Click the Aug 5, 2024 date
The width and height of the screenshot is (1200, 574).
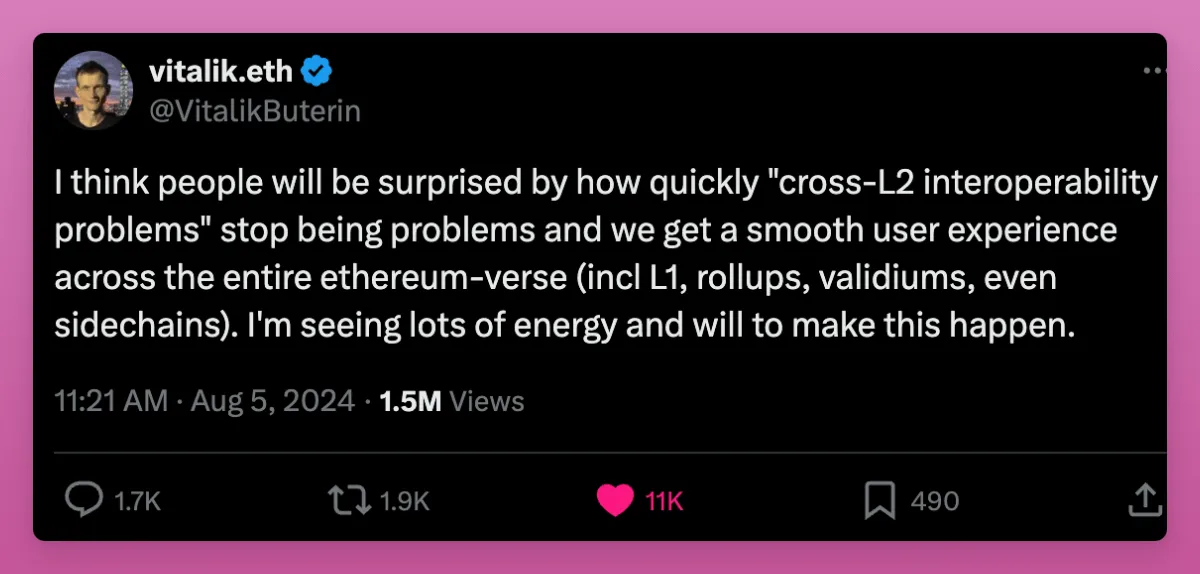[x=272, y=402]
